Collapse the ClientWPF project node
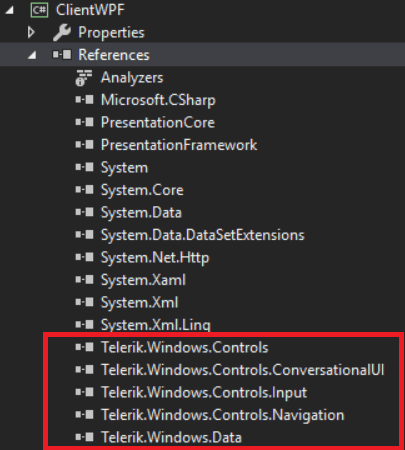 [10, 10]
